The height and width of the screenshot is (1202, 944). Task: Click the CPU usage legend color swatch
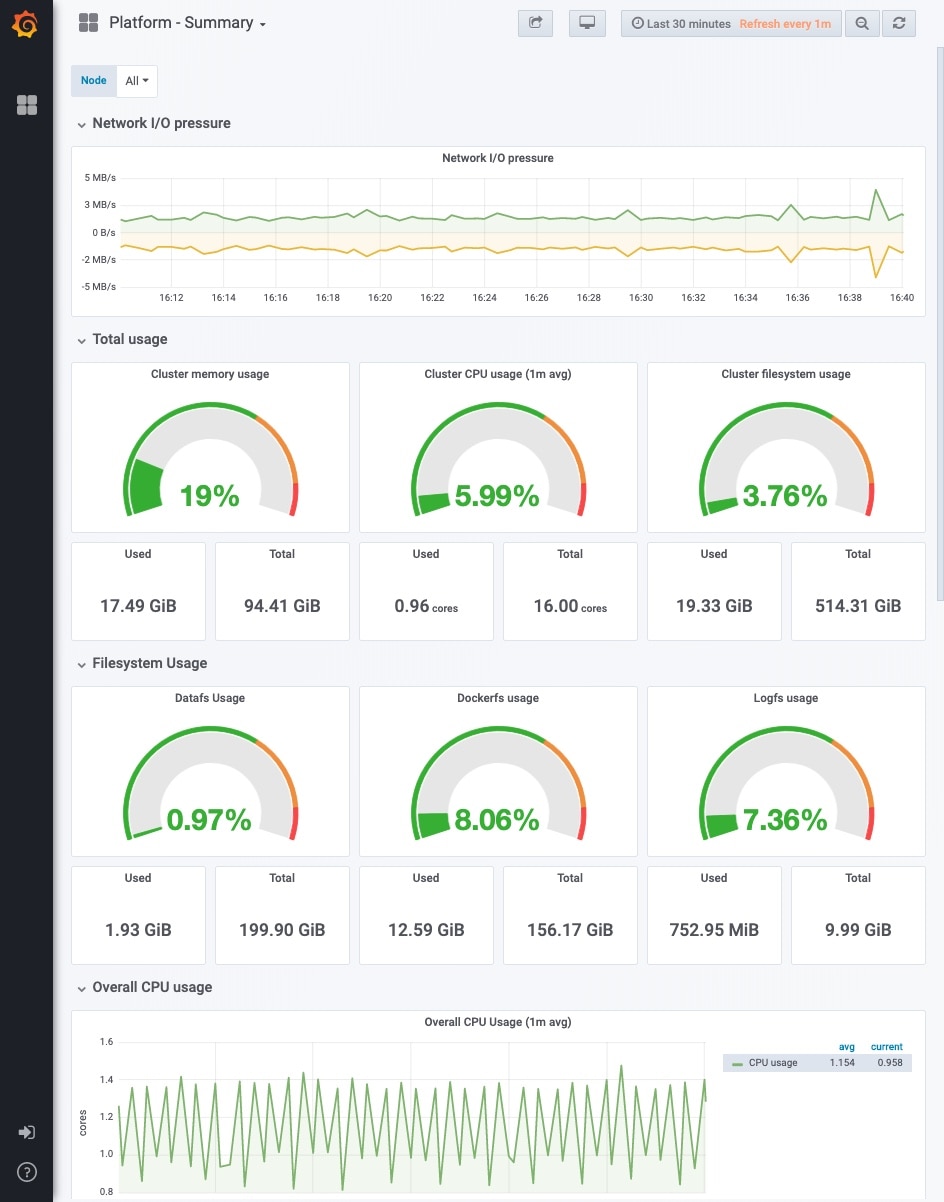pos(737,1063)
